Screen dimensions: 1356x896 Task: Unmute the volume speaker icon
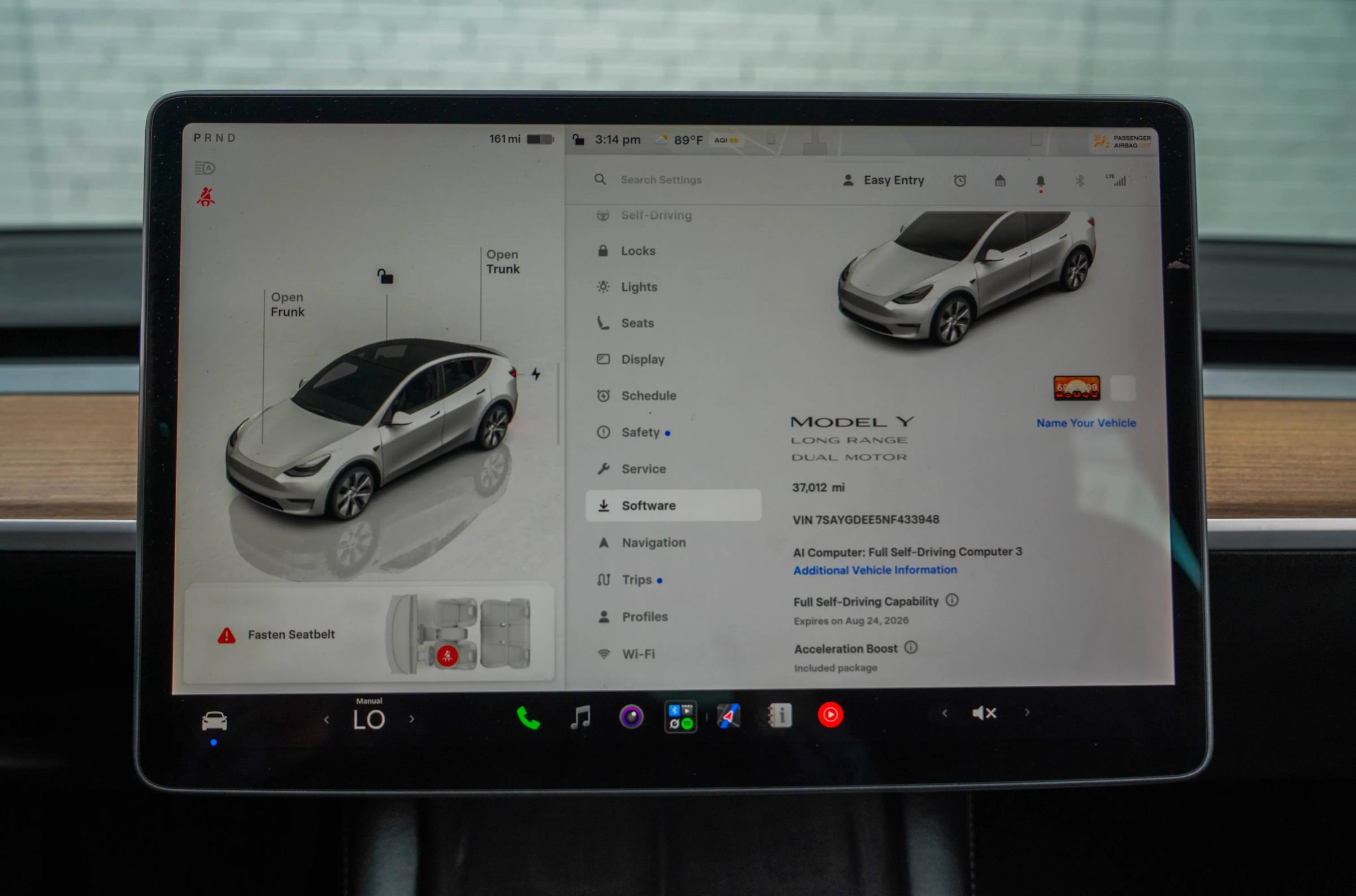click(985, 712)
